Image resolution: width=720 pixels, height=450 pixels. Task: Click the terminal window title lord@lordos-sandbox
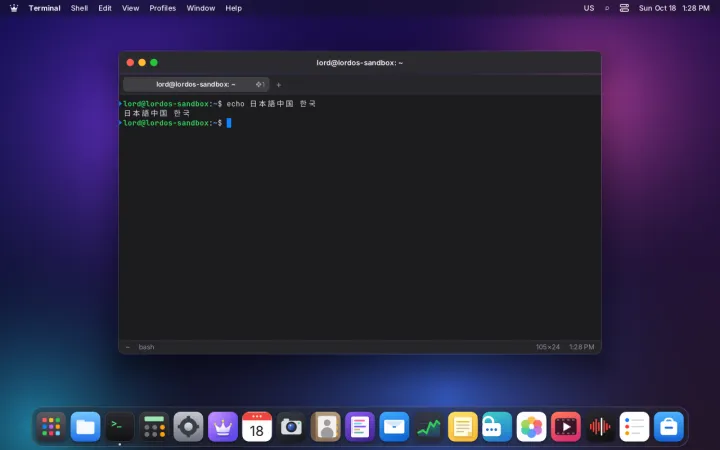pos(360,62)
